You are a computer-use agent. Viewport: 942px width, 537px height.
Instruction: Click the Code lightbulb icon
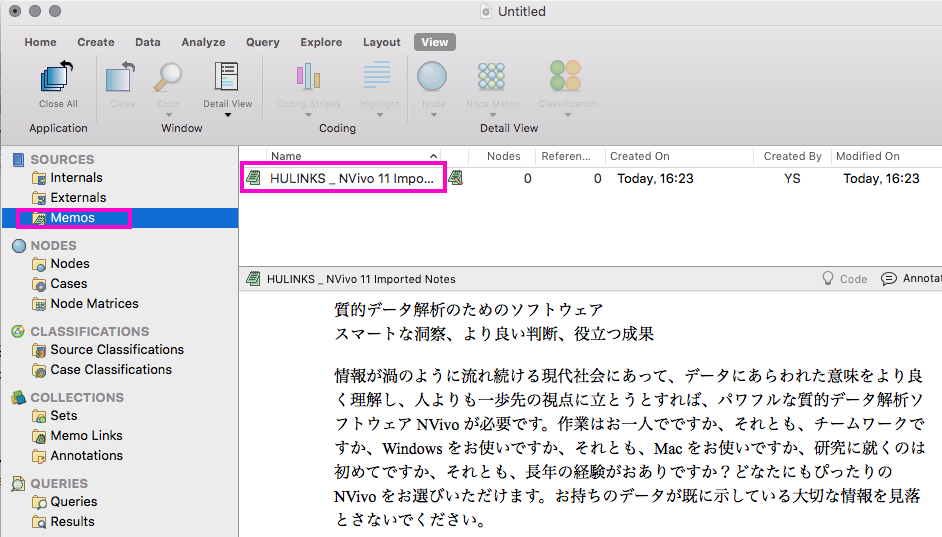tap(828, 278)
